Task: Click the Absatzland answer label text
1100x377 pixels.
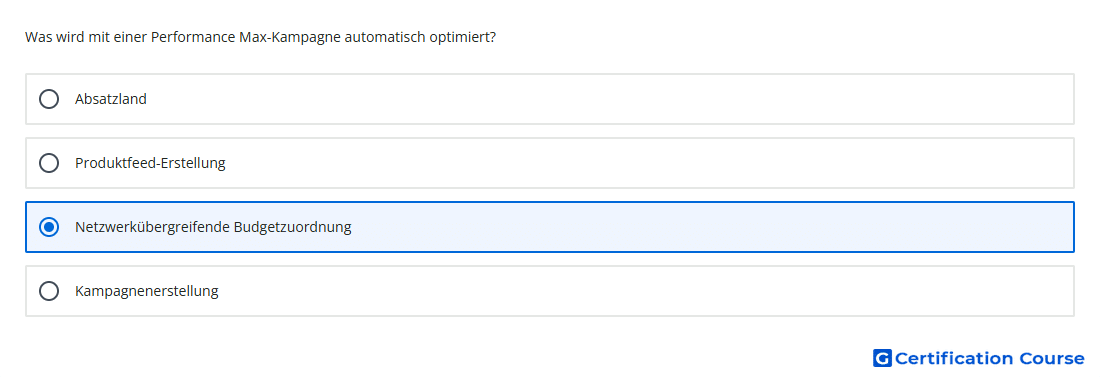Action: (x=111, y=99)
